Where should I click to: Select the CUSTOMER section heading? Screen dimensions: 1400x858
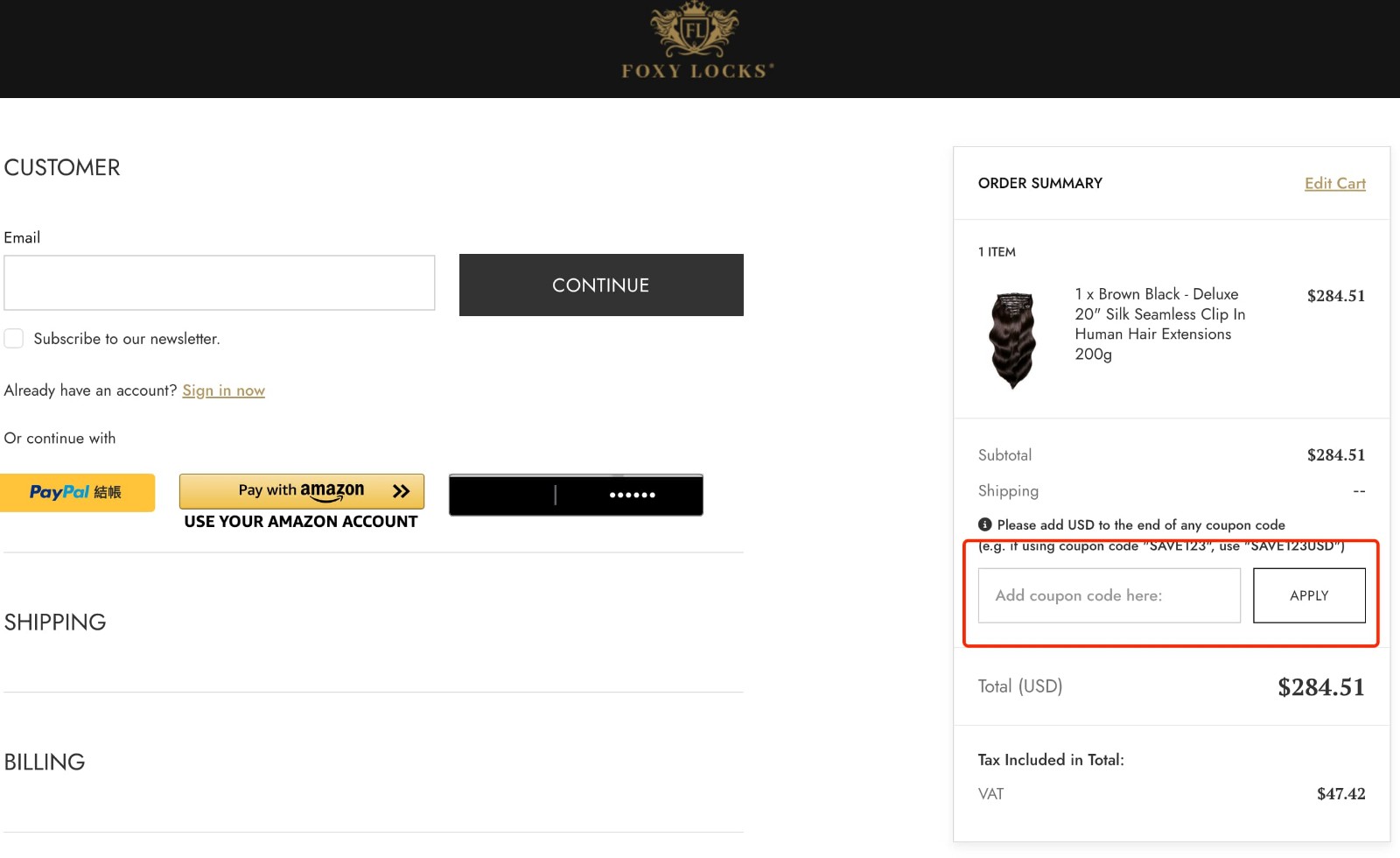point(62,167)
